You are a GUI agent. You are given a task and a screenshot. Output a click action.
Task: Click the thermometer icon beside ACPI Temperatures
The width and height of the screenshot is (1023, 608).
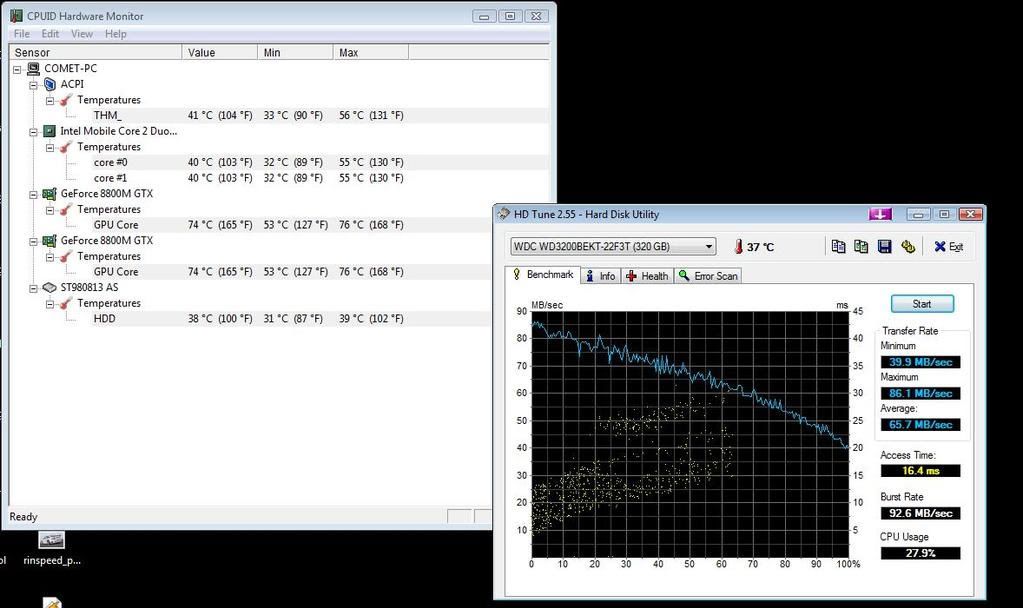(66, 100)
